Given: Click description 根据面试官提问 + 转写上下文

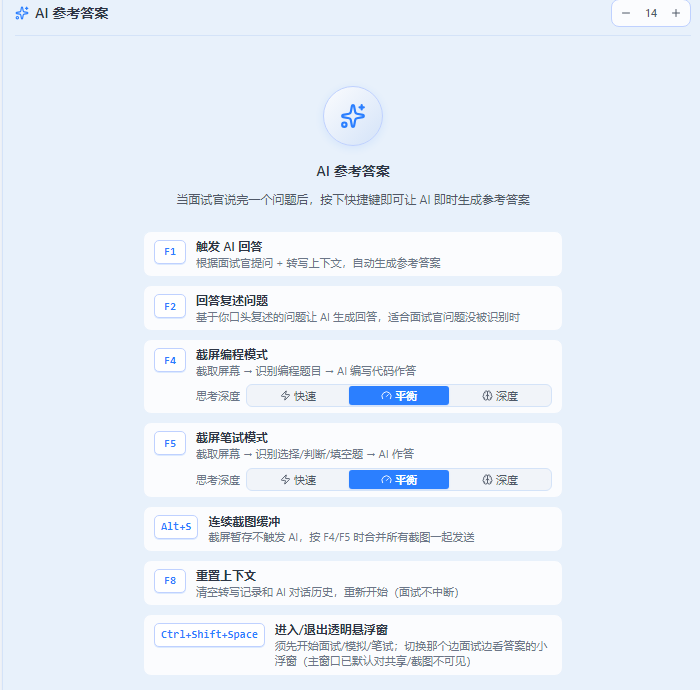Looking at the screenshot, I should click(x=318, y=263).
